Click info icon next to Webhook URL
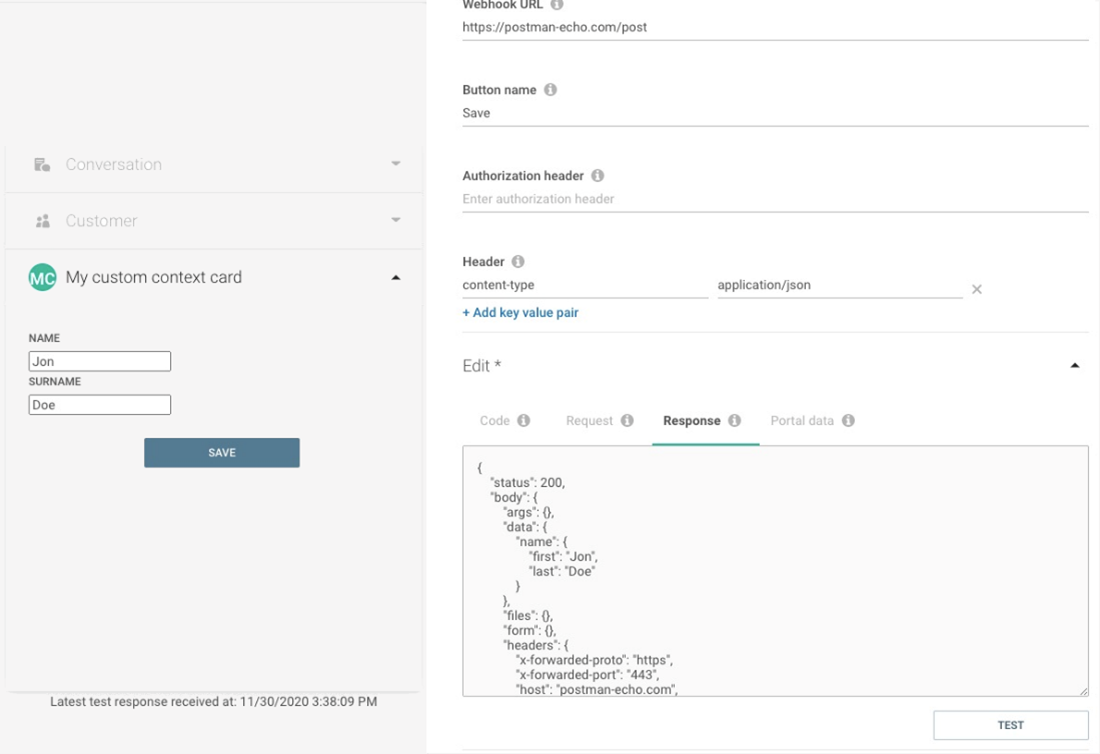 pos(557,5)
